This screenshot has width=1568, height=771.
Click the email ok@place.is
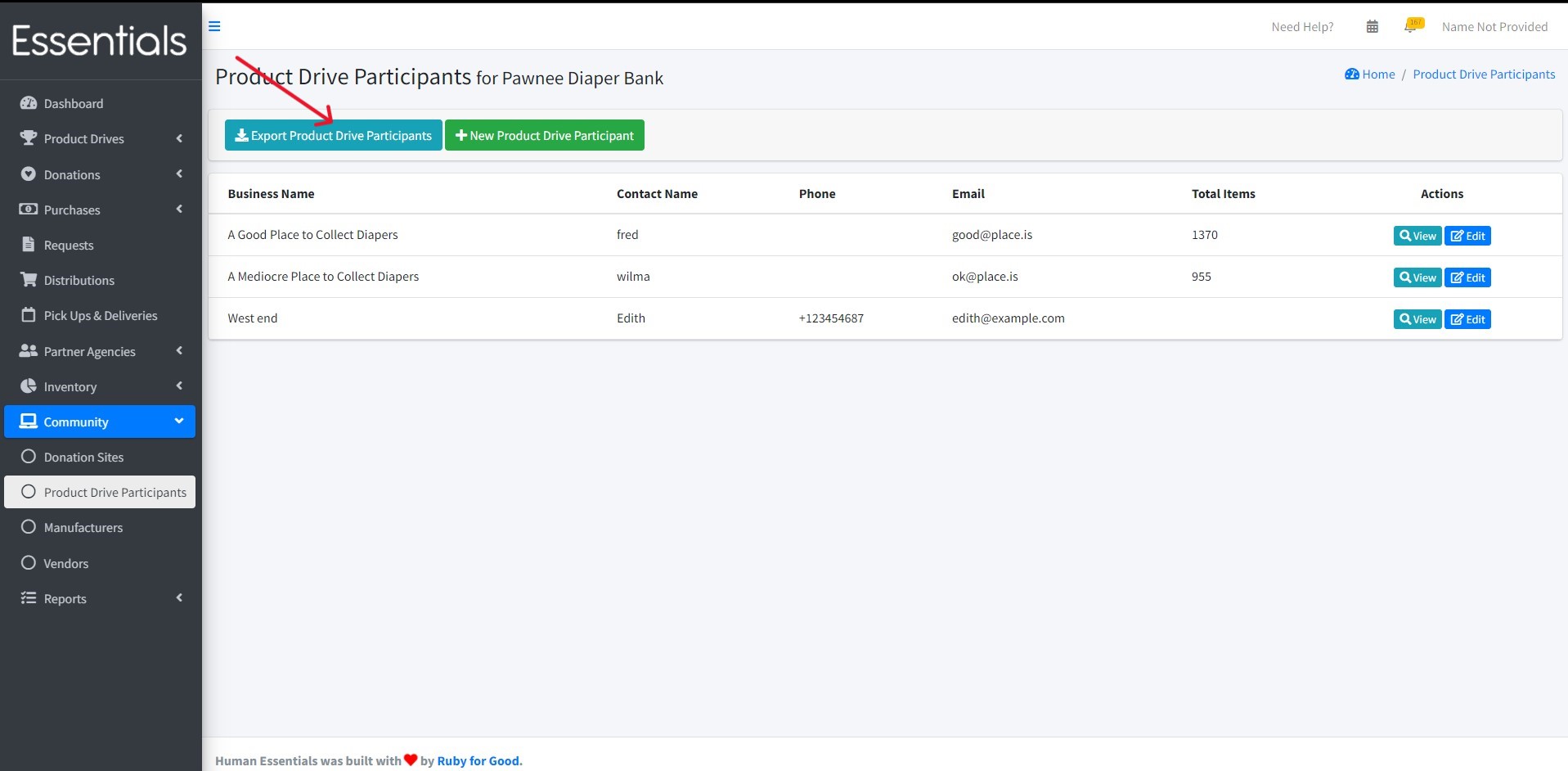coord(985,277)
